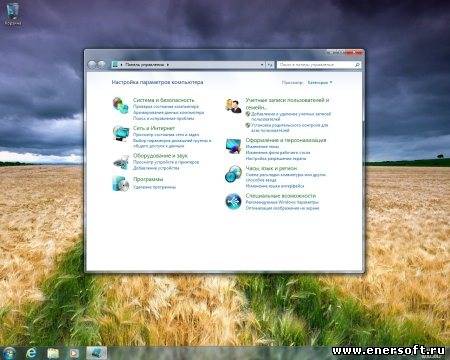Viewport: 450px width, 360px height.
Task: Click the Ease of Access blue icon
Action: click(233, 202)
